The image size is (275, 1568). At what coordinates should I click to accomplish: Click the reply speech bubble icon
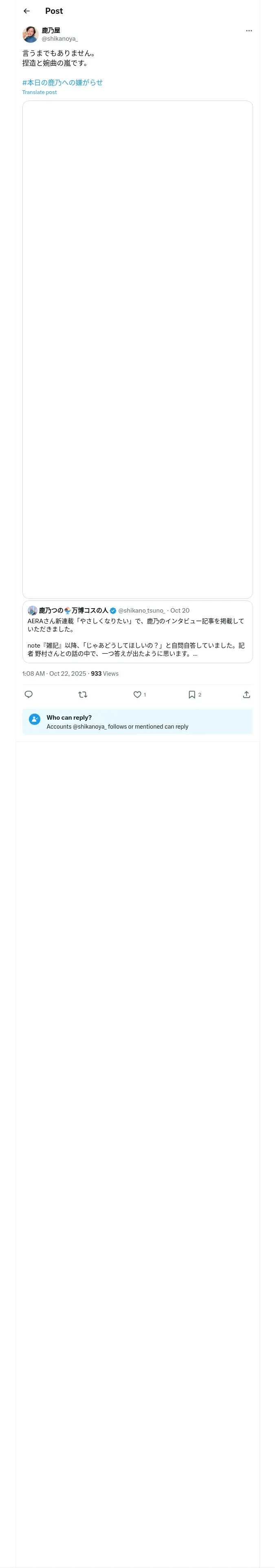click(x=29, y=694)
